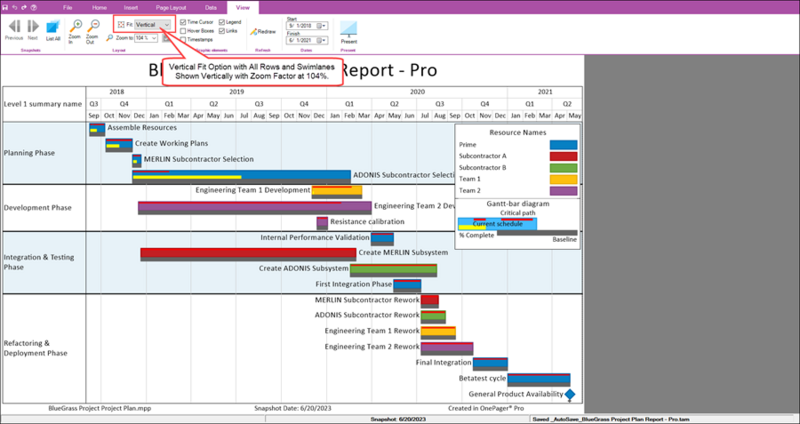The height and width of the screenshot is (424, 800).
Task: Click the Development Phase swimlane label
Action: (x=38, y=208)
